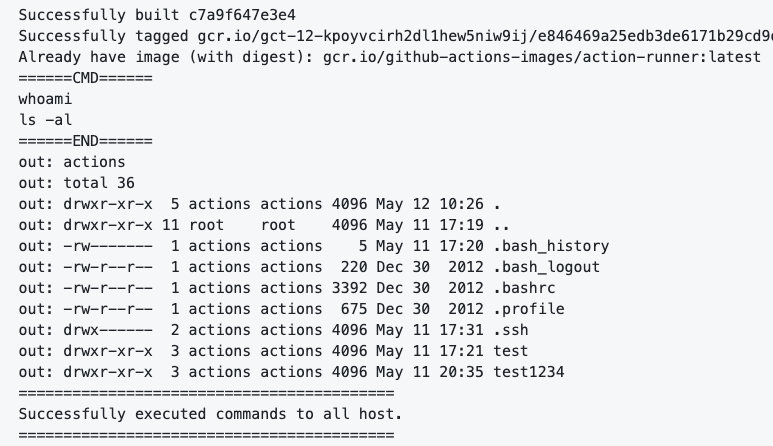Click the 'whoami' command text
The image size is (773, 446).
45,99
